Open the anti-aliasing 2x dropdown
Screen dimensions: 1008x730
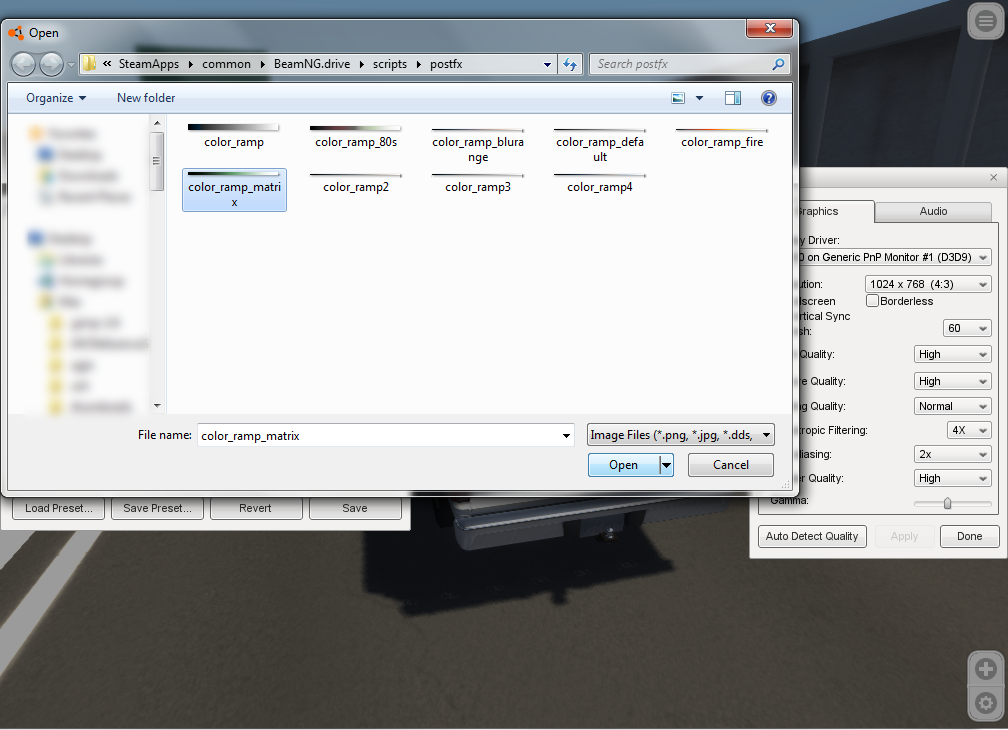[x=952, y=454]
